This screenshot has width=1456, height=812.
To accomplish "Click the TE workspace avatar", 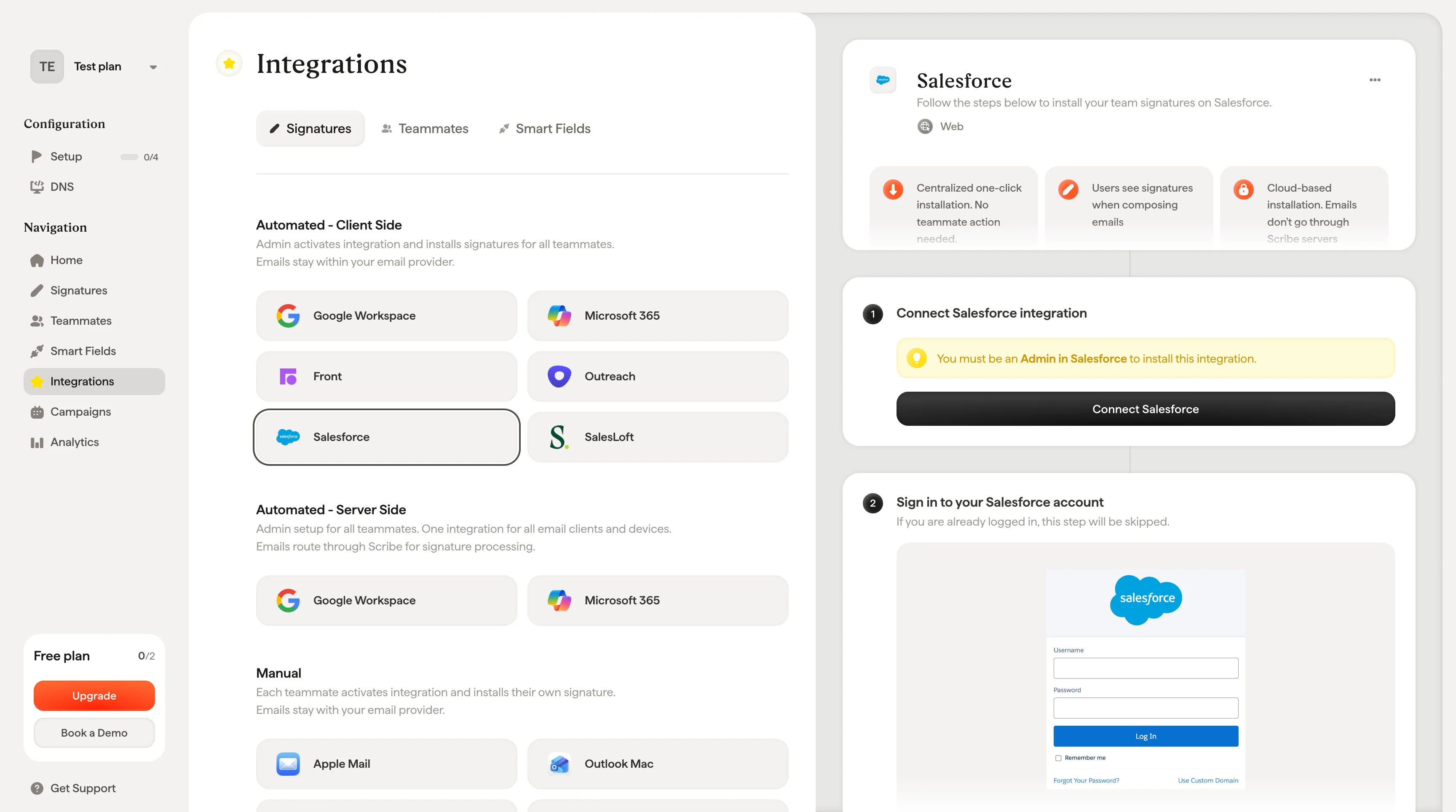I will pyautogui.click(x=47, y=67).
